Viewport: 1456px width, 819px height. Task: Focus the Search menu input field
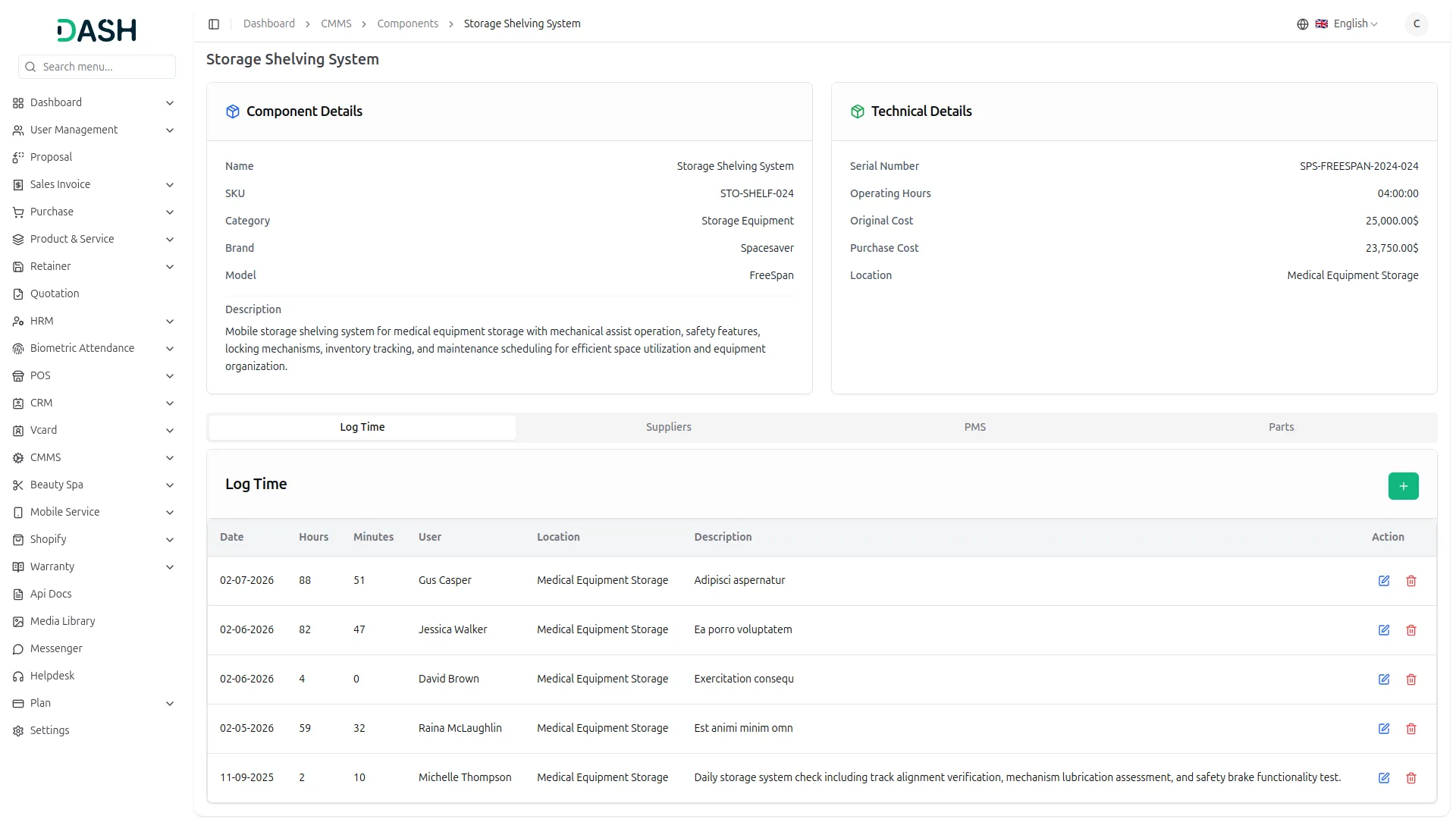(x=97, y=67)
